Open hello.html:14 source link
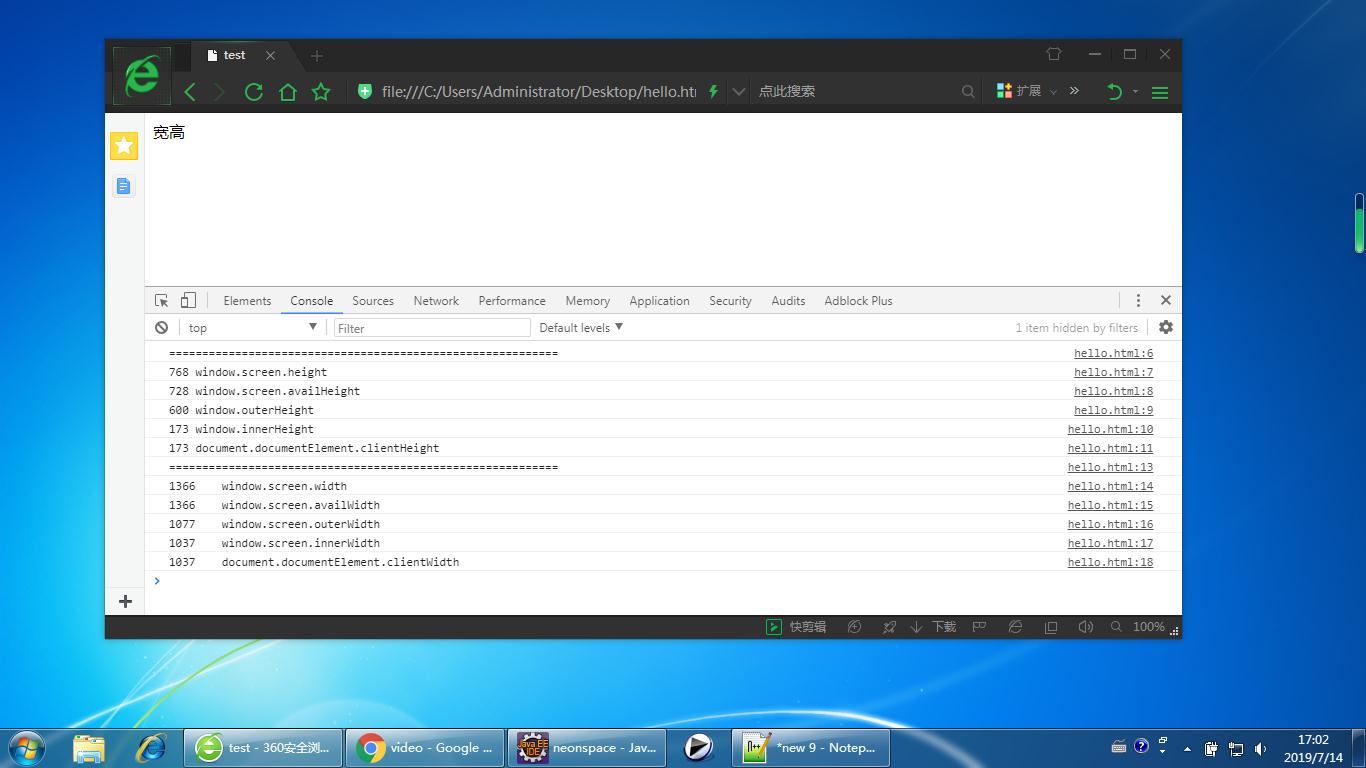 [x=1110, y=486]
